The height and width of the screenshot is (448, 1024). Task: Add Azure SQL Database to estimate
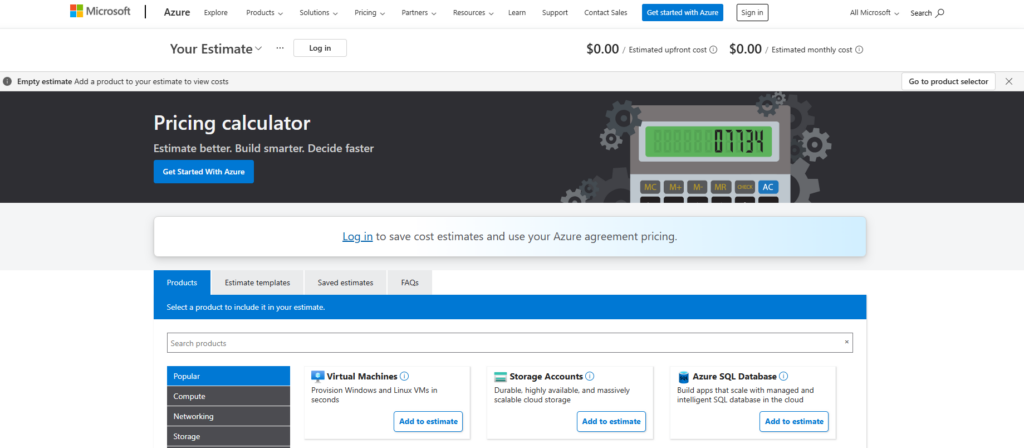point(794,421)
